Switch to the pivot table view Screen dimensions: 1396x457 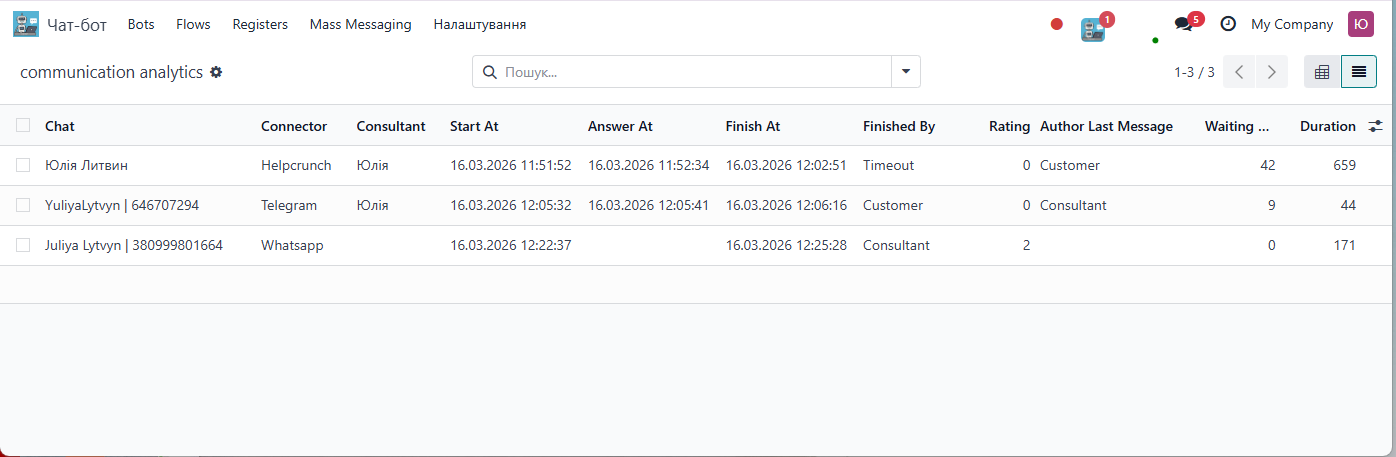[1321, 72]
